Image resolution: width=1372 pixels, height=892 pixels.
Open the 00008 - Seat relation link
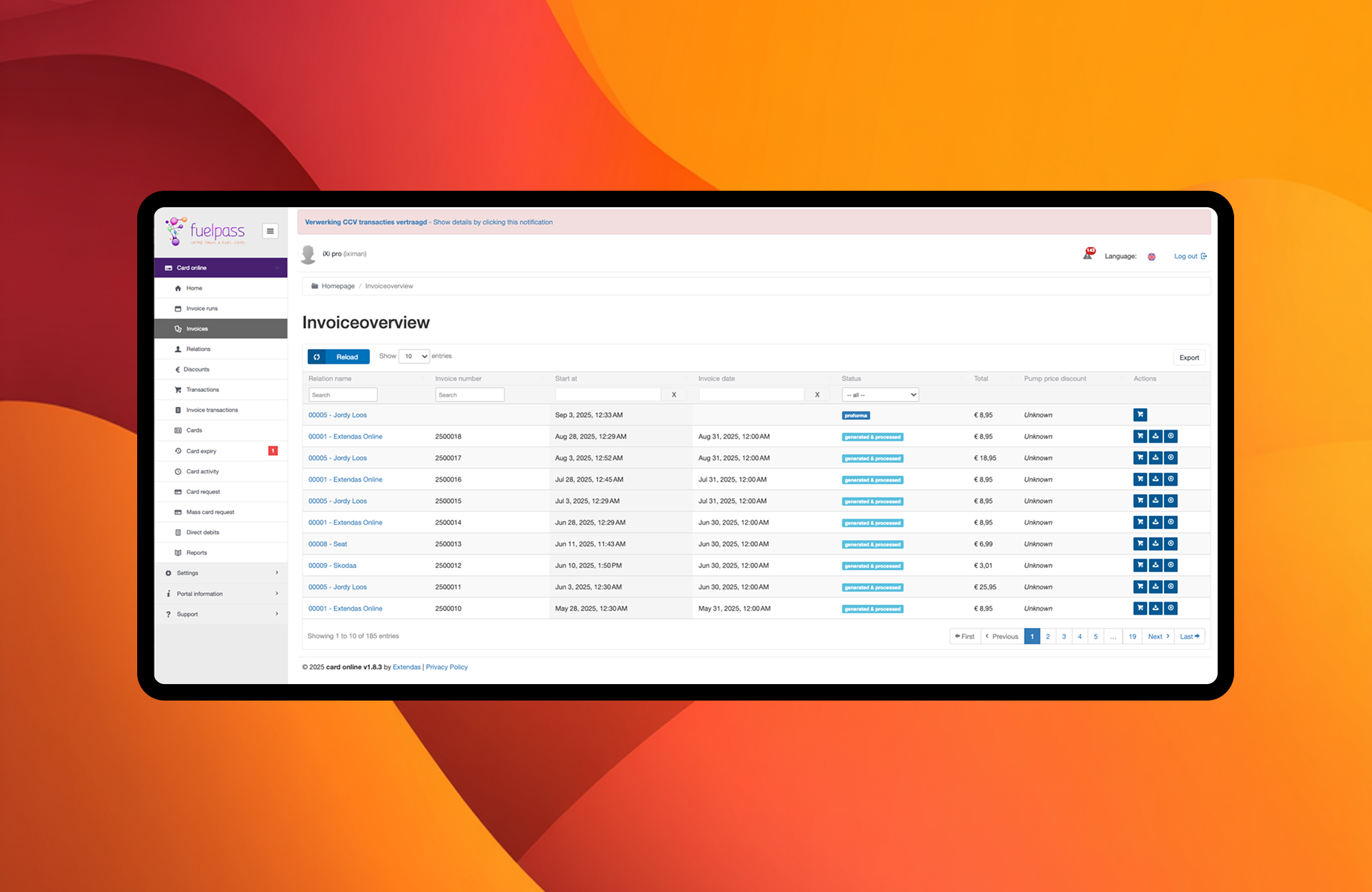[x=327, y=544]
